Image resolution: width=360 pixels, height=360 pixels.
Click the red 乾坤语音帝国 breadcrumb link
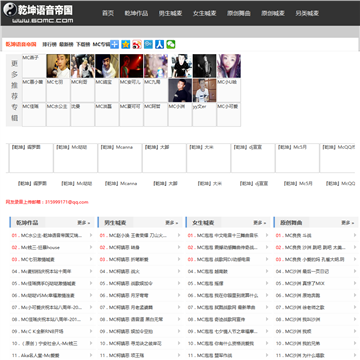click(21, 44)
